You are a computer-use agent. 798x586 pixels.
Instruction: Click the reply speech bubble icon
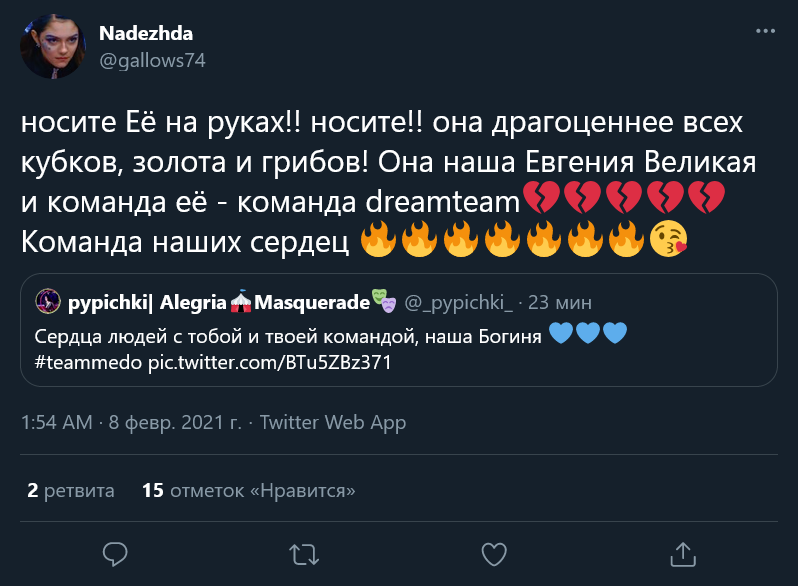tap(115, 552)
